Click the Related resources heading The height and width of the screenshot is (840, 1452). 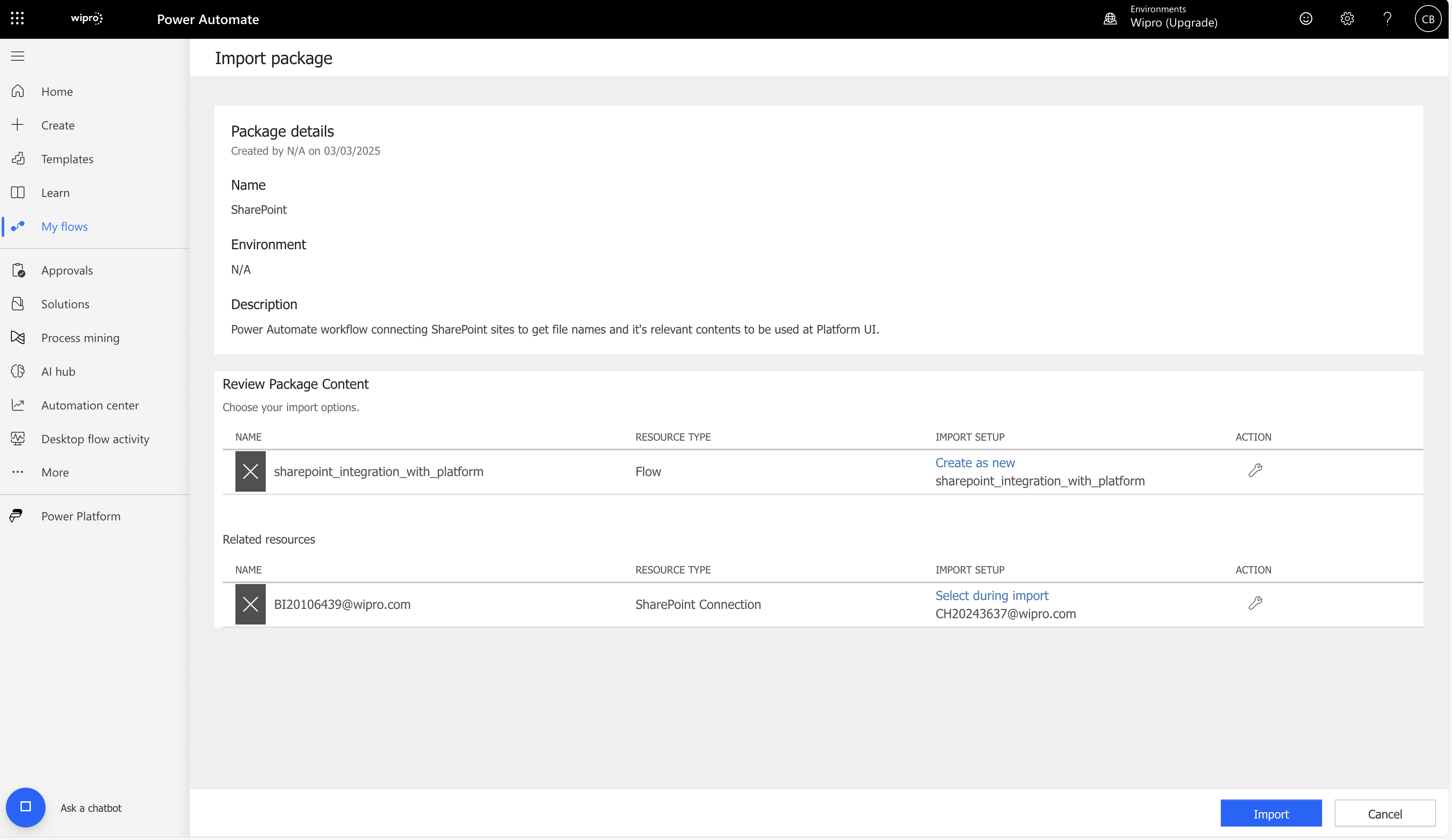pyautogui.click(x=268, y=539)
